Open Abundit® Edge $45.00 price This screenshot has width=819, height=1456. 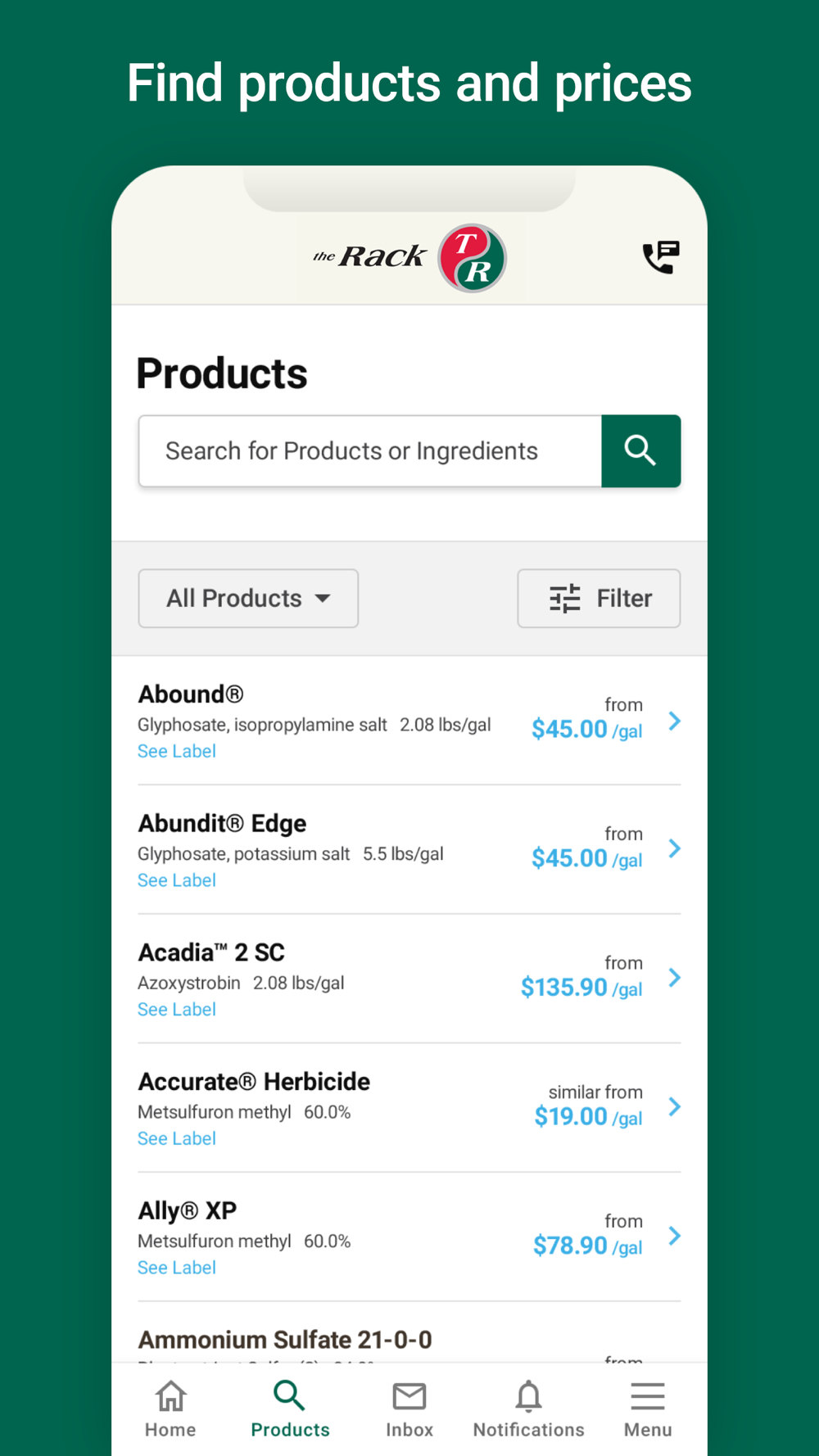click(x=586, y=858)
